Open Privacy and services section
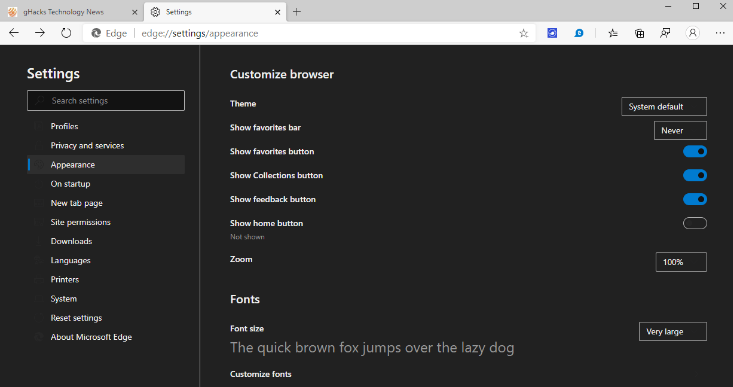Image resolution: width=733 pixels, height=387 pixels. pos(106,145)
